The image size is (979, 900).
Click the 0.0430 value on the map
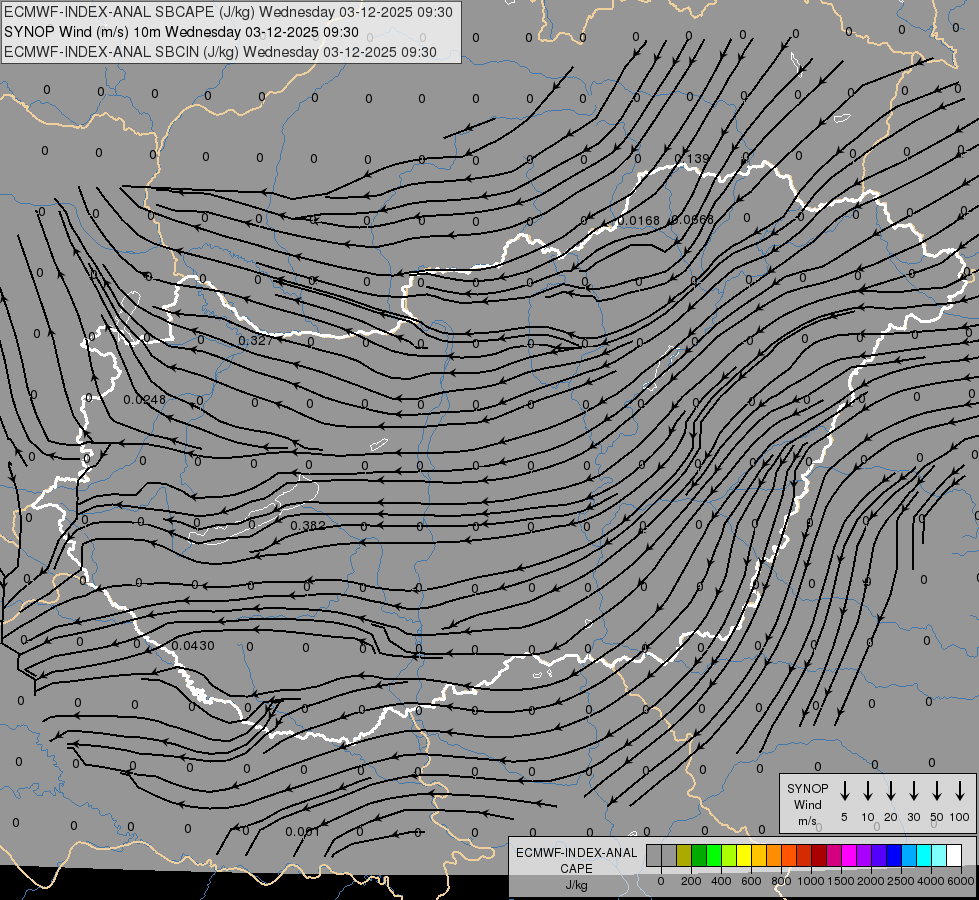[x=193, y=646]
